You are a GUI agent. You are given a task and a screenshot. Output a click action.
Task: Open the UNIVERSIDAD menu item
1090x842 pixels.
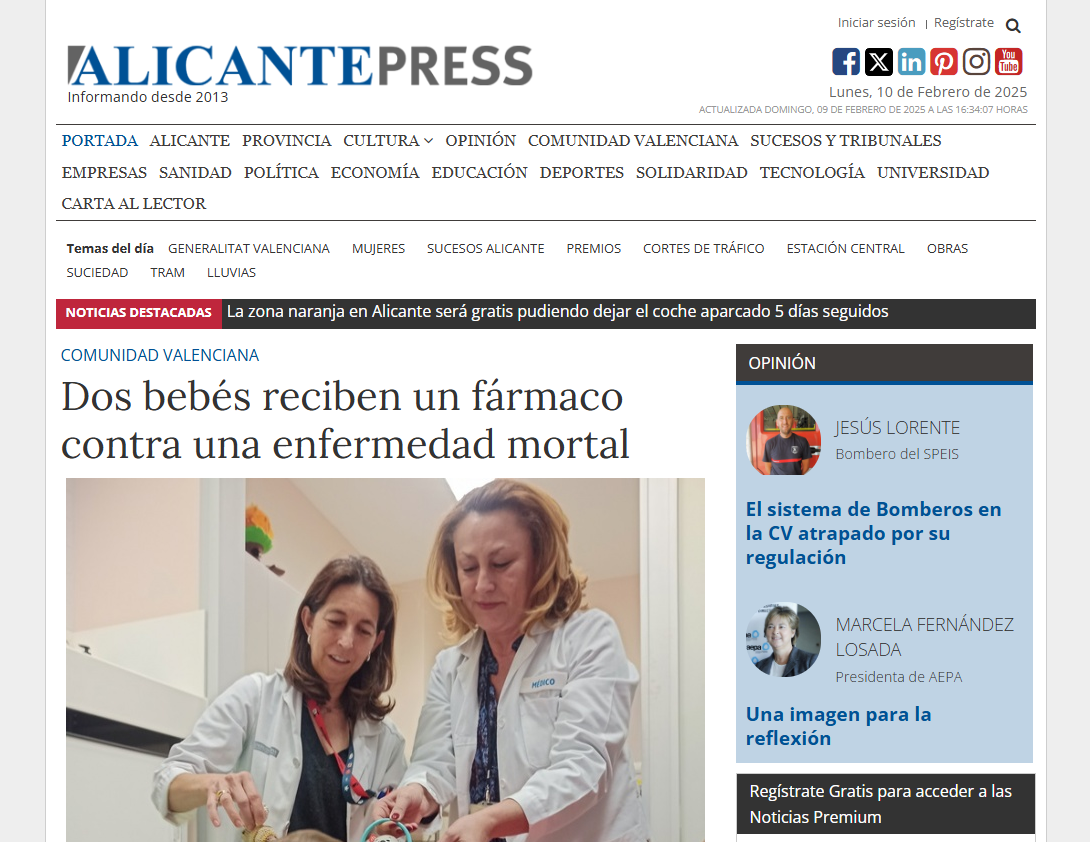(x=933, y=172)
